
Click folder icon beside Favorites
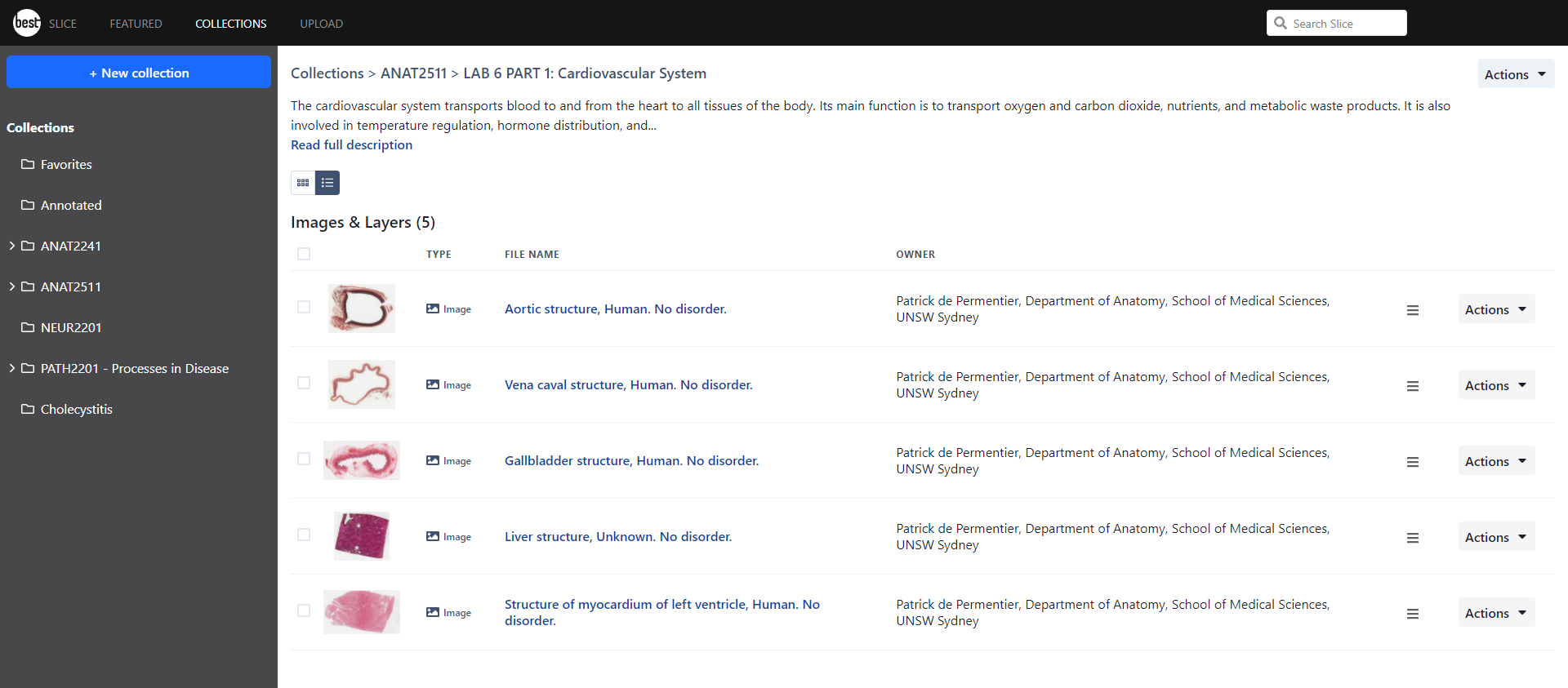click(28, 164)
